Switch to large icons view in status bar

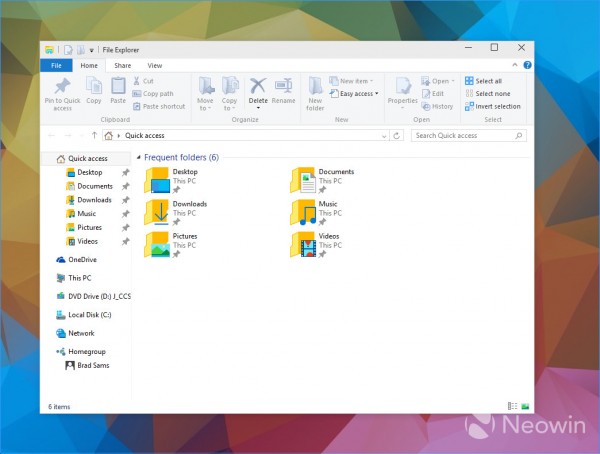tap(525, 407)
